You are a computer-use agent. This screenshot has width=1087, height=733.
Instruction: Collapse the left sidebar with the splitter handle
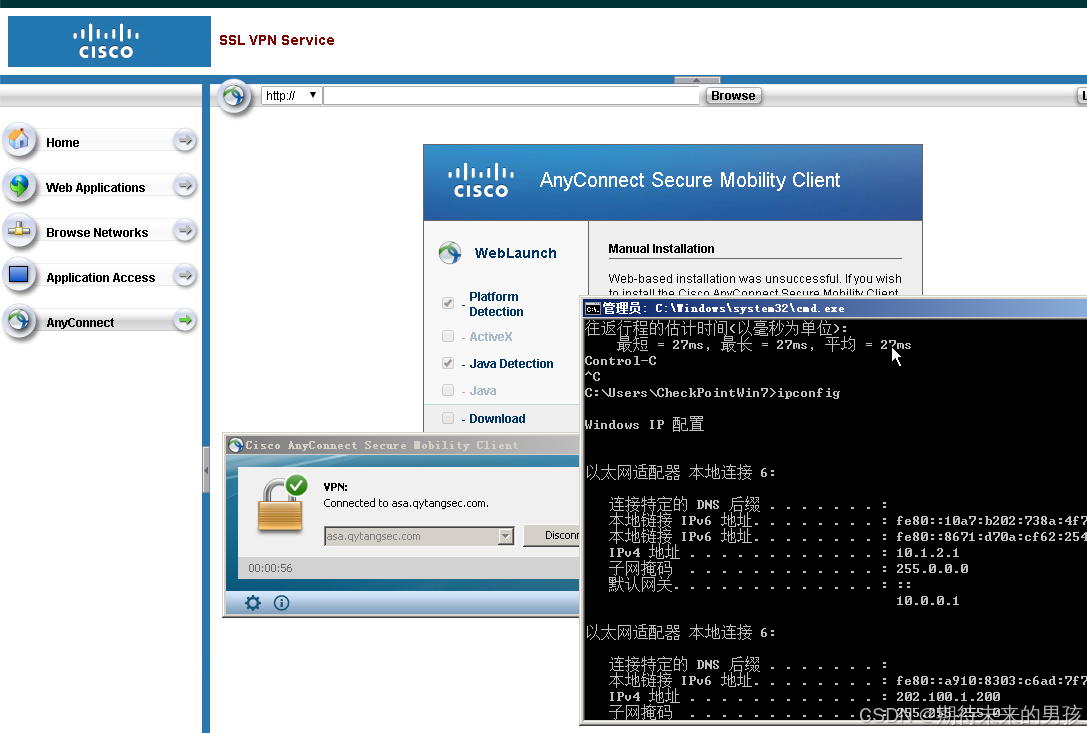coord(206,470)
